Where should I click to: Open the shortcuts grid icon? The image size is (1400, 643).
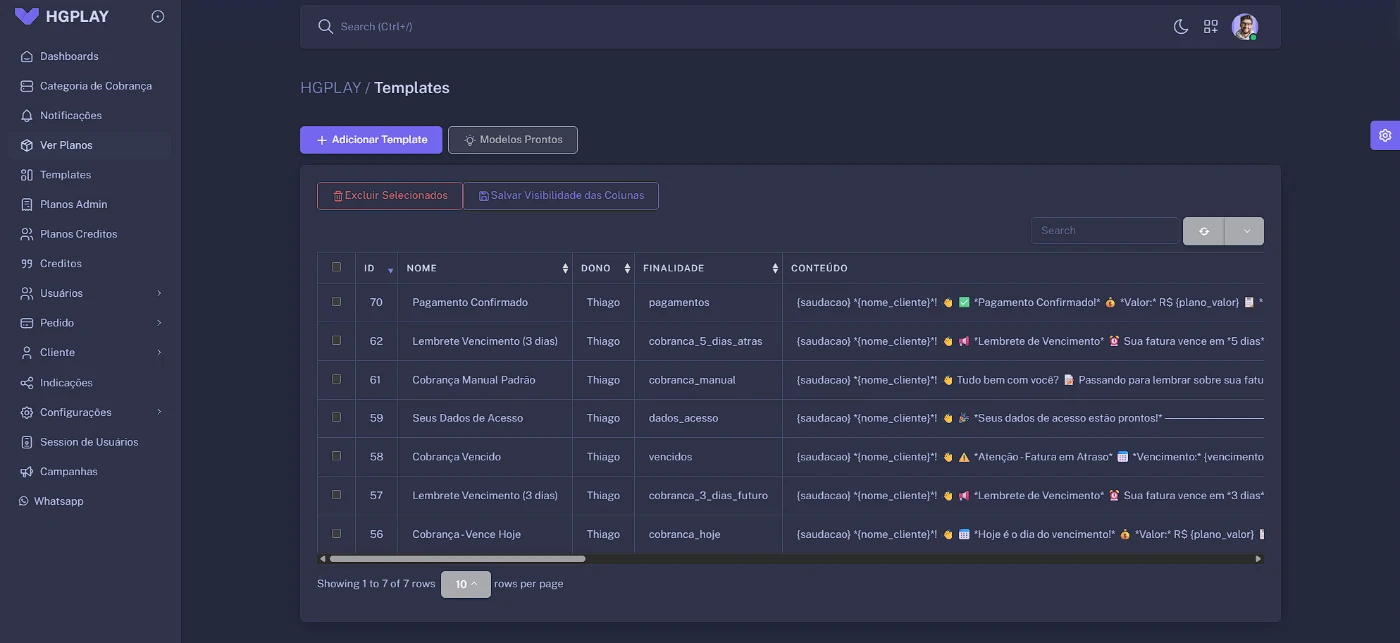pos(1210,27)
